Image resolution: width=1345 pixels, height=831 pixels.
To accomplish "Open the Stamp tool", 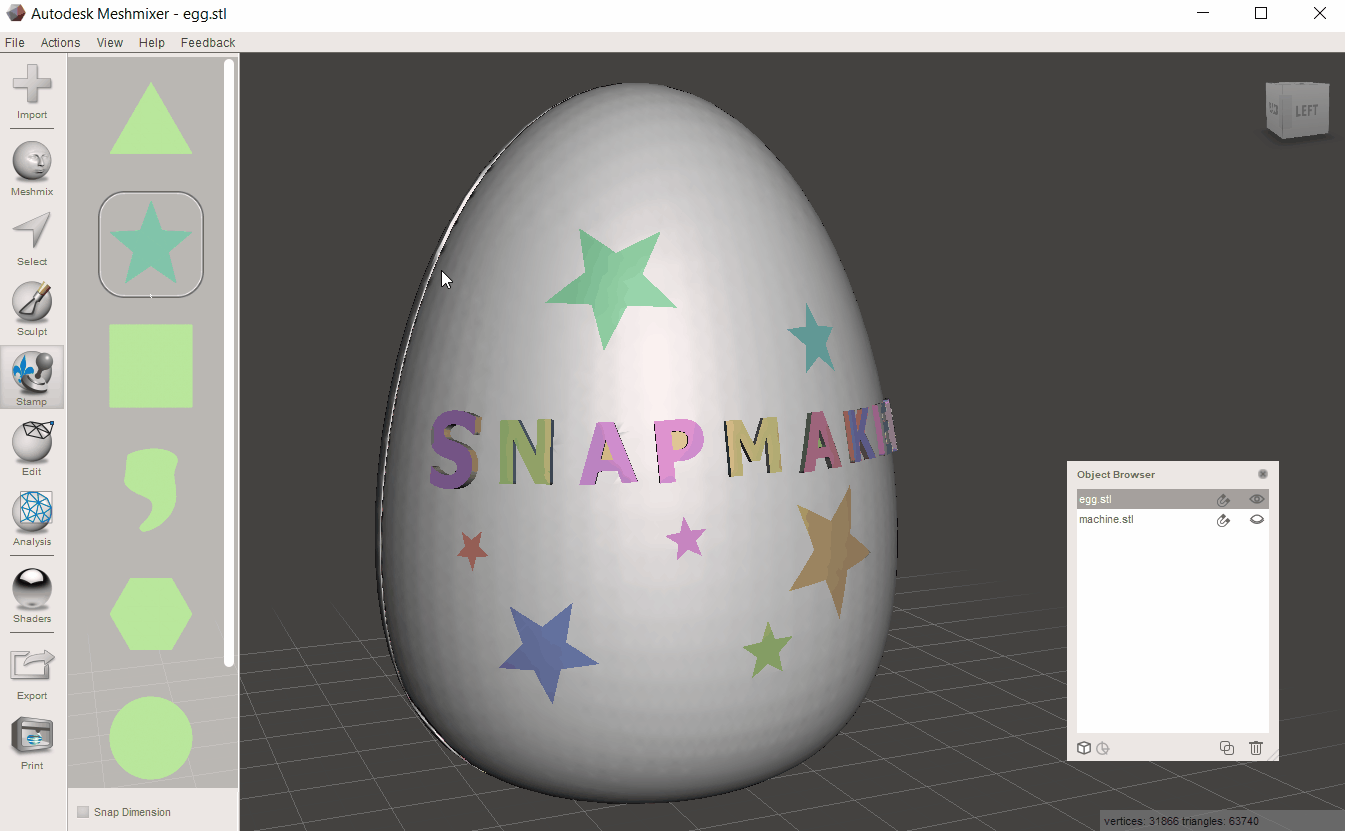I will [32, 378].
